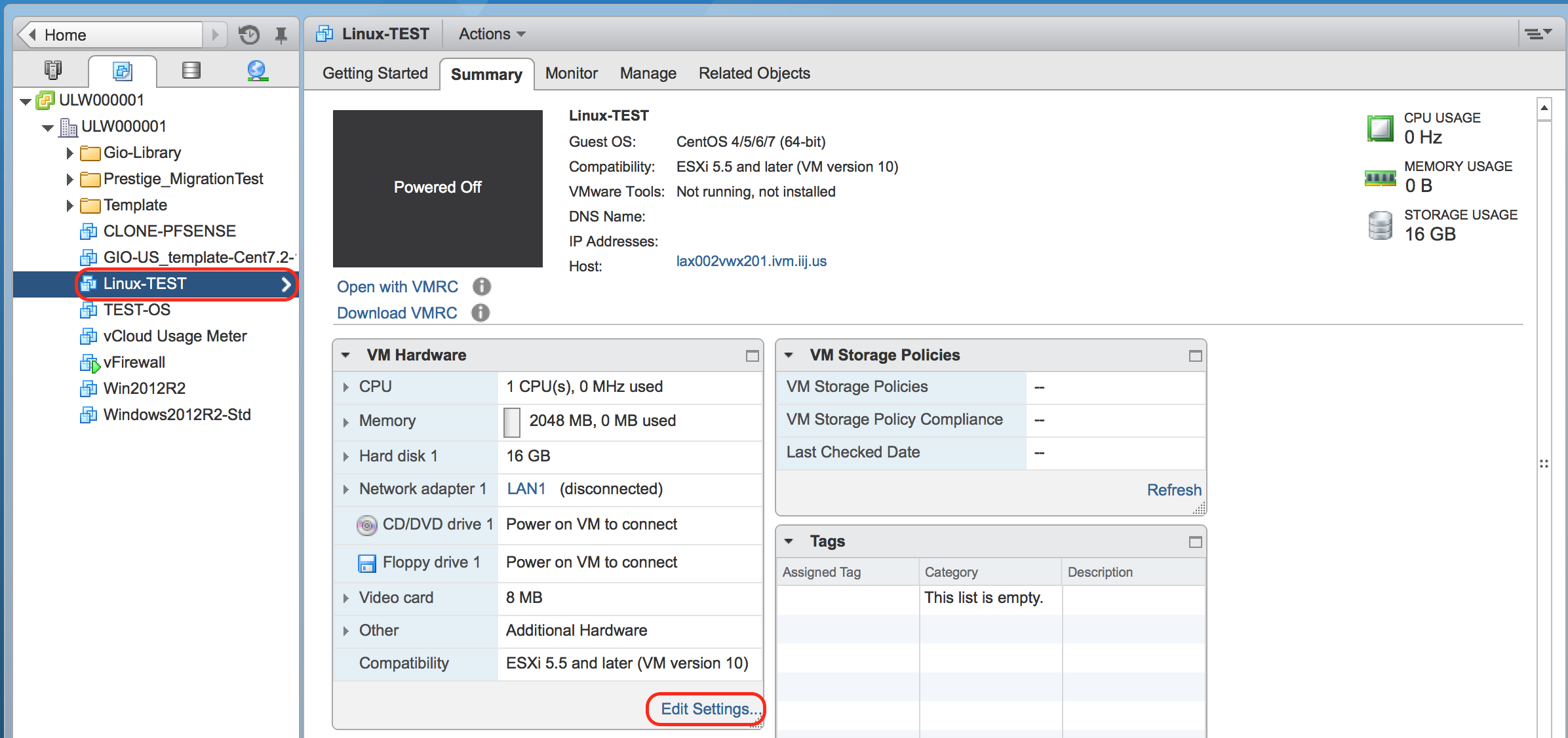Sort by the Description column header

tap(1133, 572)
